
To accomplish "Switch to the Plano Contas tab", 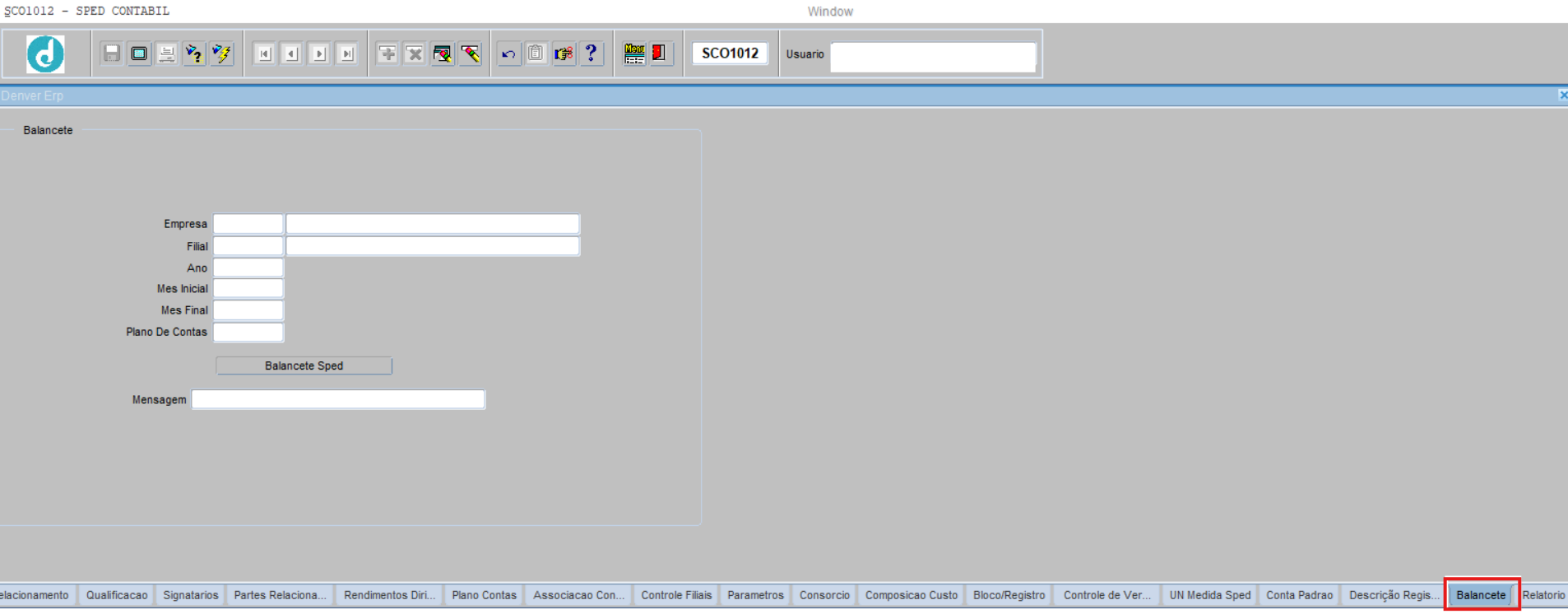I will click(484, 595).
